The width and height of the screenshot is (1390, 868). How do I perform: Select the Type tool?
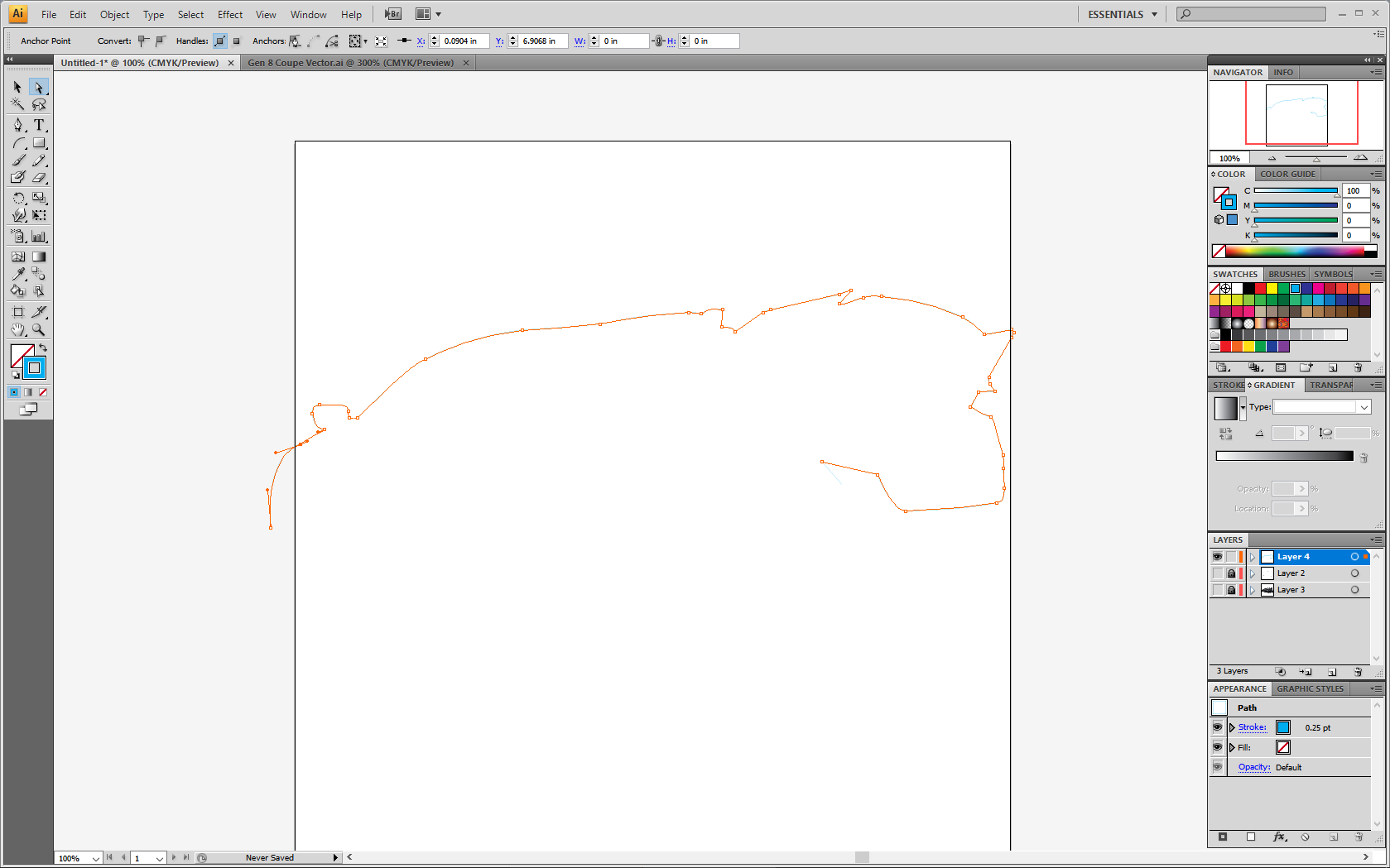click(x=39, y=125)
